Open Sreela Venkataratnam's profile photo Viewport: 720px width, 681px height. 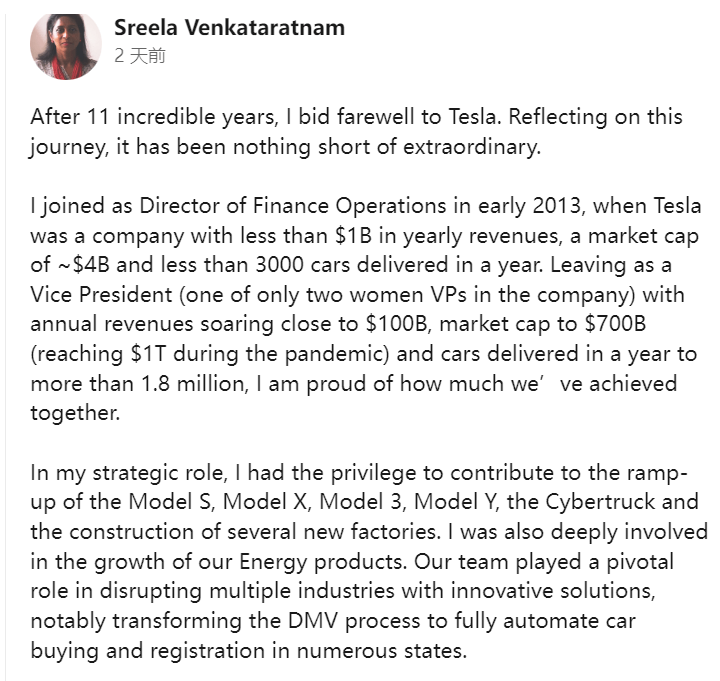[x=66, y=46]
